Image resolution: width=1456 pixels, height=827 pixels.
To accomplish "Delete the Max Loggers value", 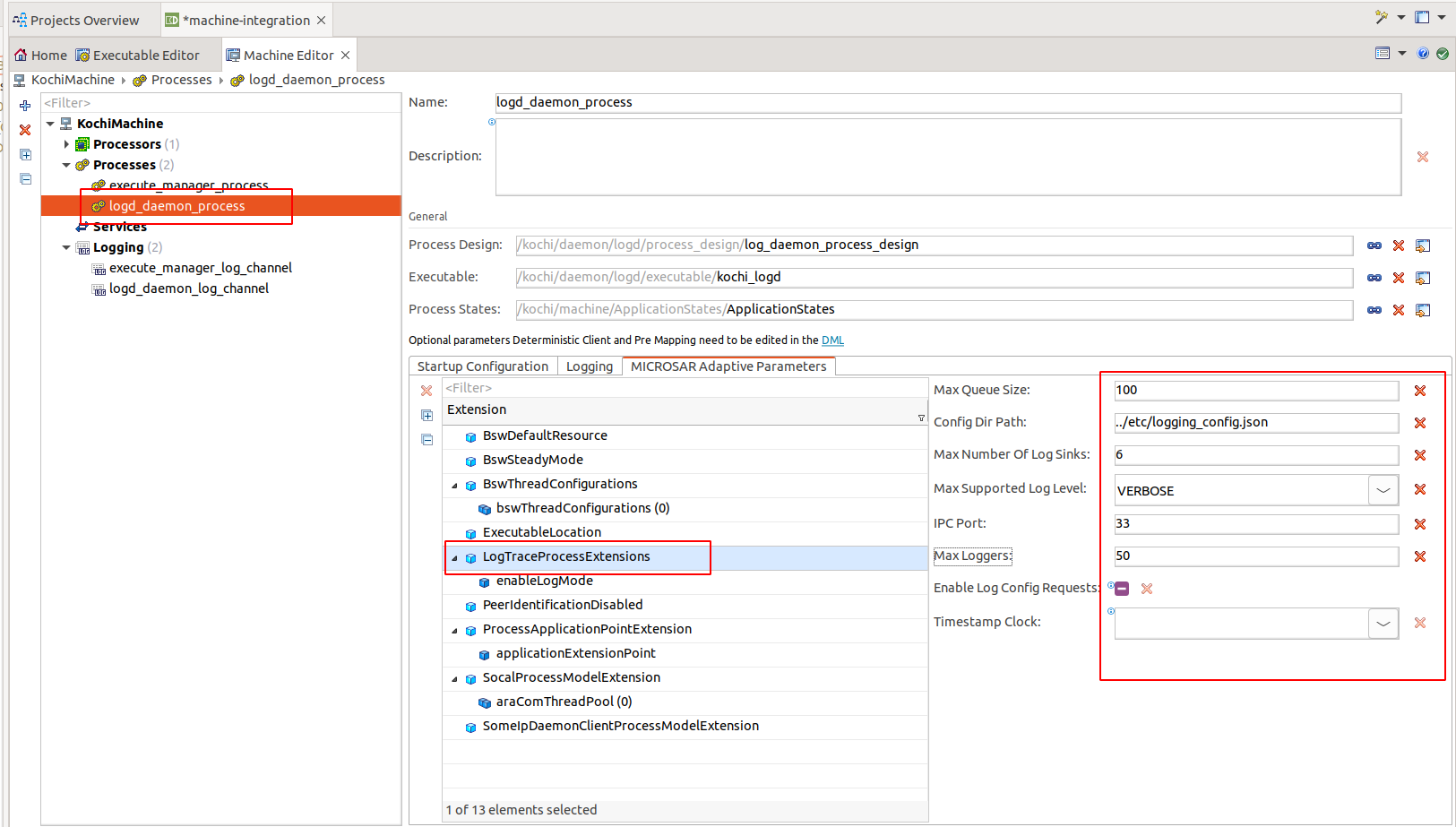I will [x=1420, y=556].
